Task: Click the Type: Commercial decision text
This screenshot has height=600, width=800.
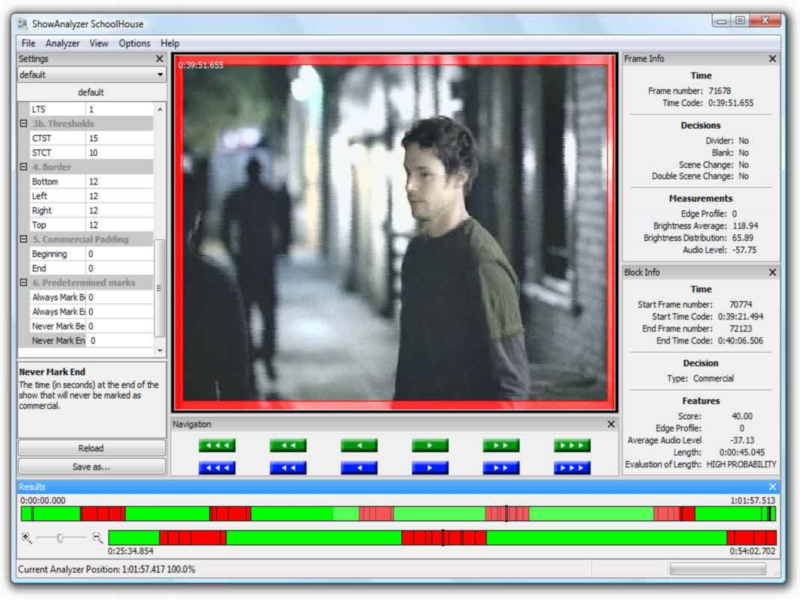Action: tap(700, 379)
